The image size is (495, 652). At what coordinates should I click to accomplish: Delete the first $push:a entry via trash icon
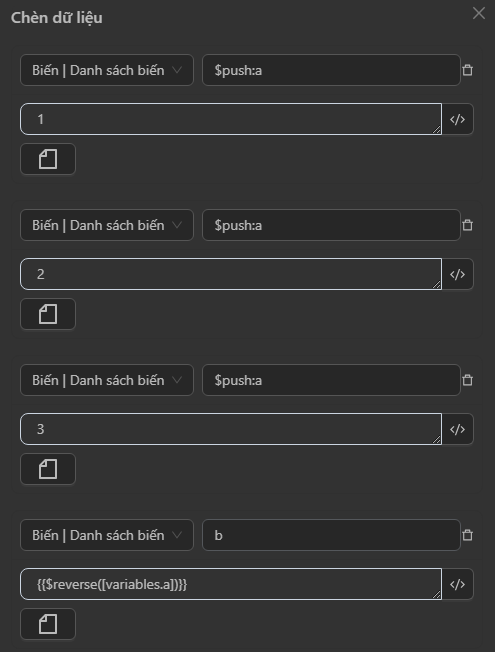tap(468, 70)
